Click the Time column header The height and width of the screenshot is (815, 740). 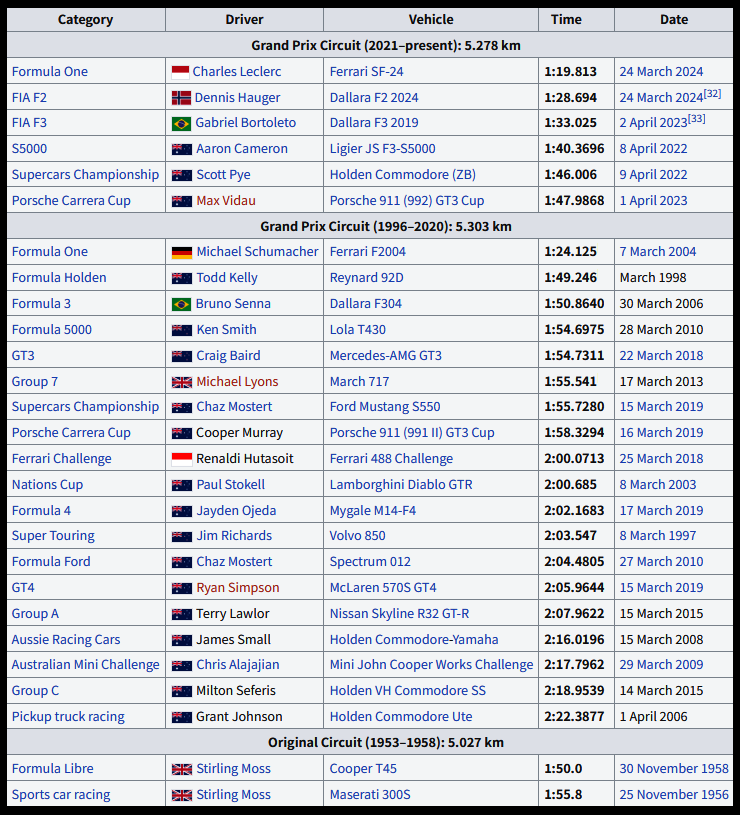[x=576, y=20]
